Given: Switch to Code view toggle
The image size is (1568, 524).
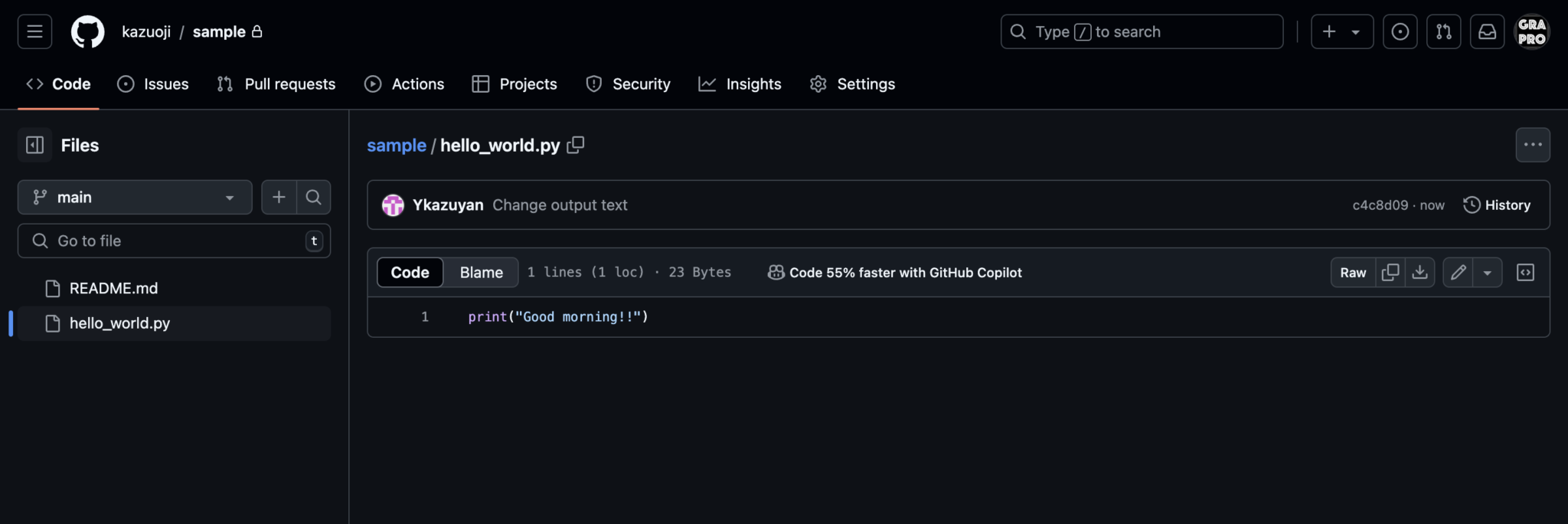Looking at the screenshot, I should click(410, 273).
